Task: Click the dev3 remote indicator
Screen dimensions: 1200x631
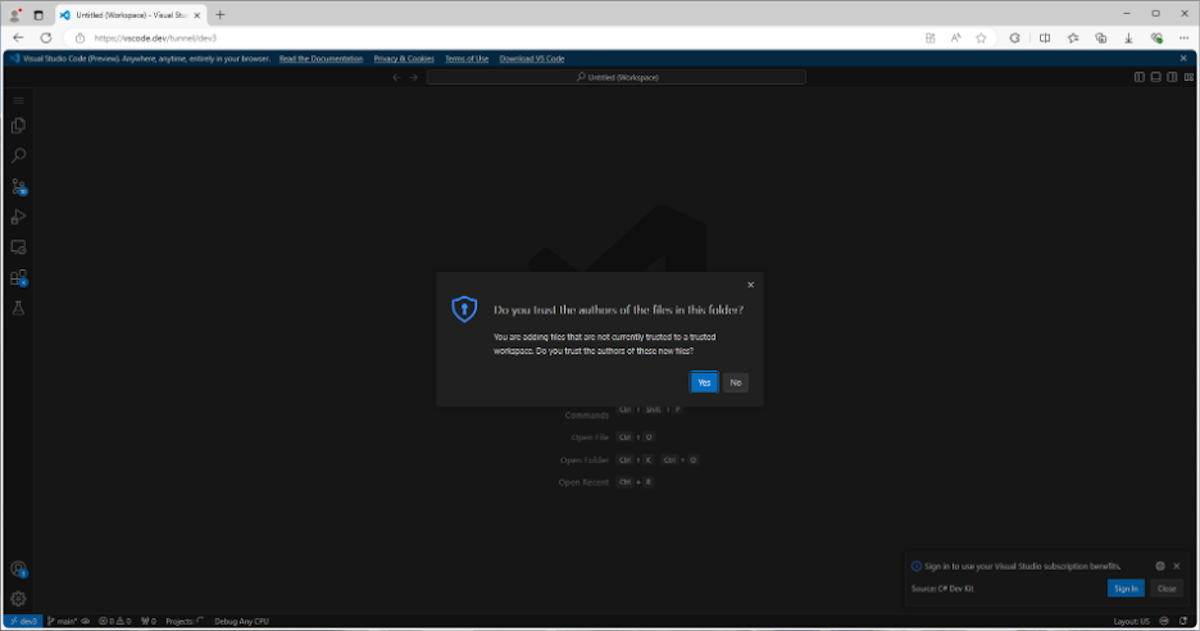Action: (22, 621)
